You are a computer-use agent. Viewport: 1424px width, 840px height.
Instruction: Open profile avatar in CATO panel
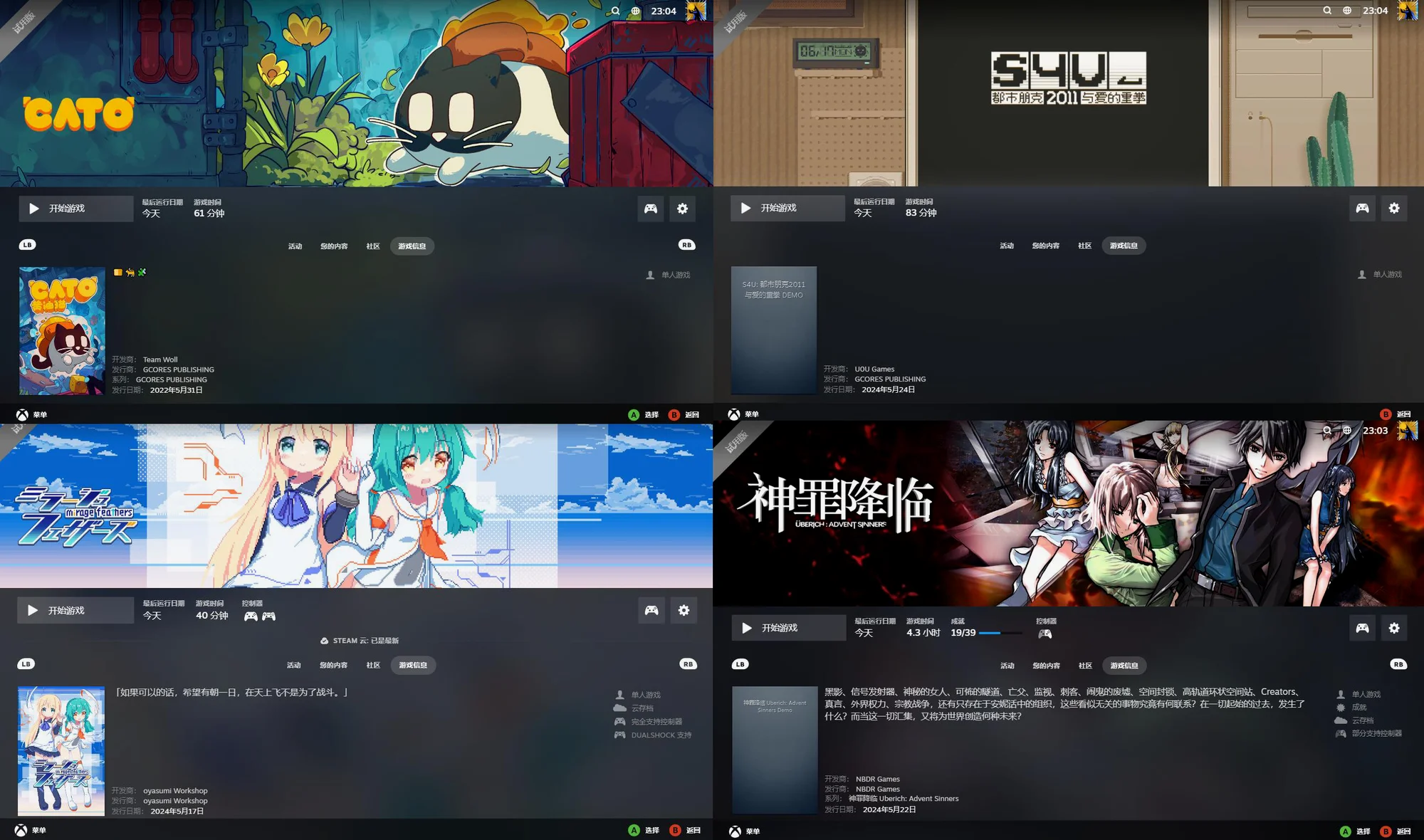696,10
